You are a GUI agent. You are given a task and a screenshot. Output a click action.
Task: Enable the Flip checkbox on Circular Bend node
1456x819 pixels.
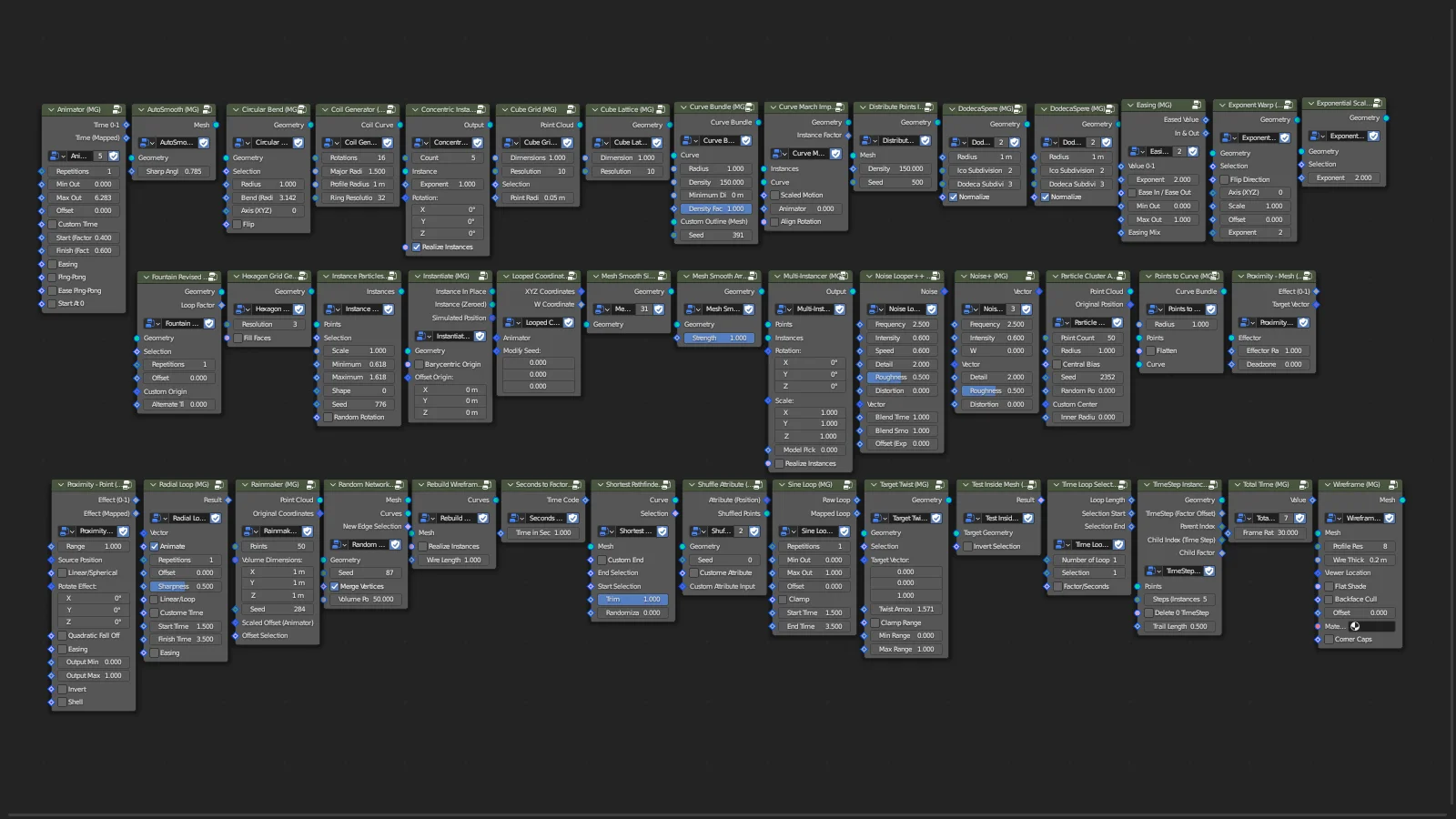point(238,224)
